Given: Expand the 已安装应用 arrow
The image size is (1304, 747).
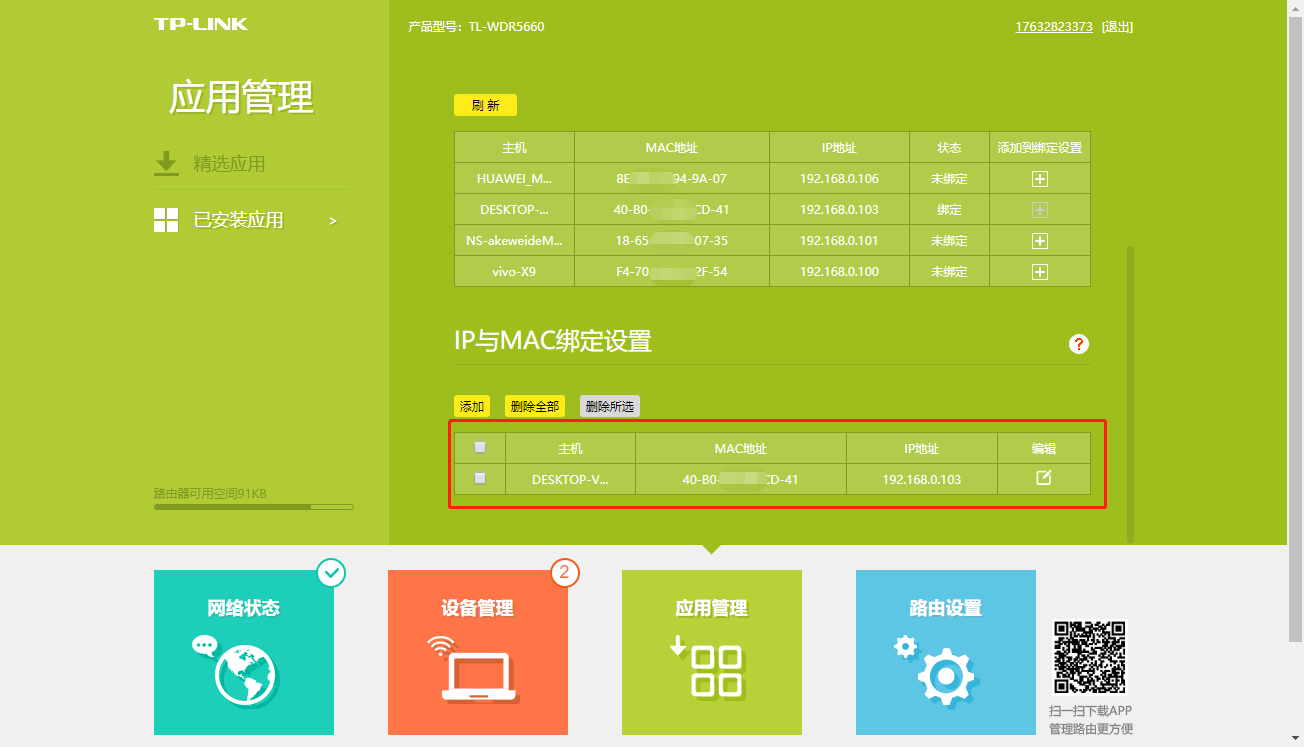Looking at the screenshot, I should [x=333, y=220].
